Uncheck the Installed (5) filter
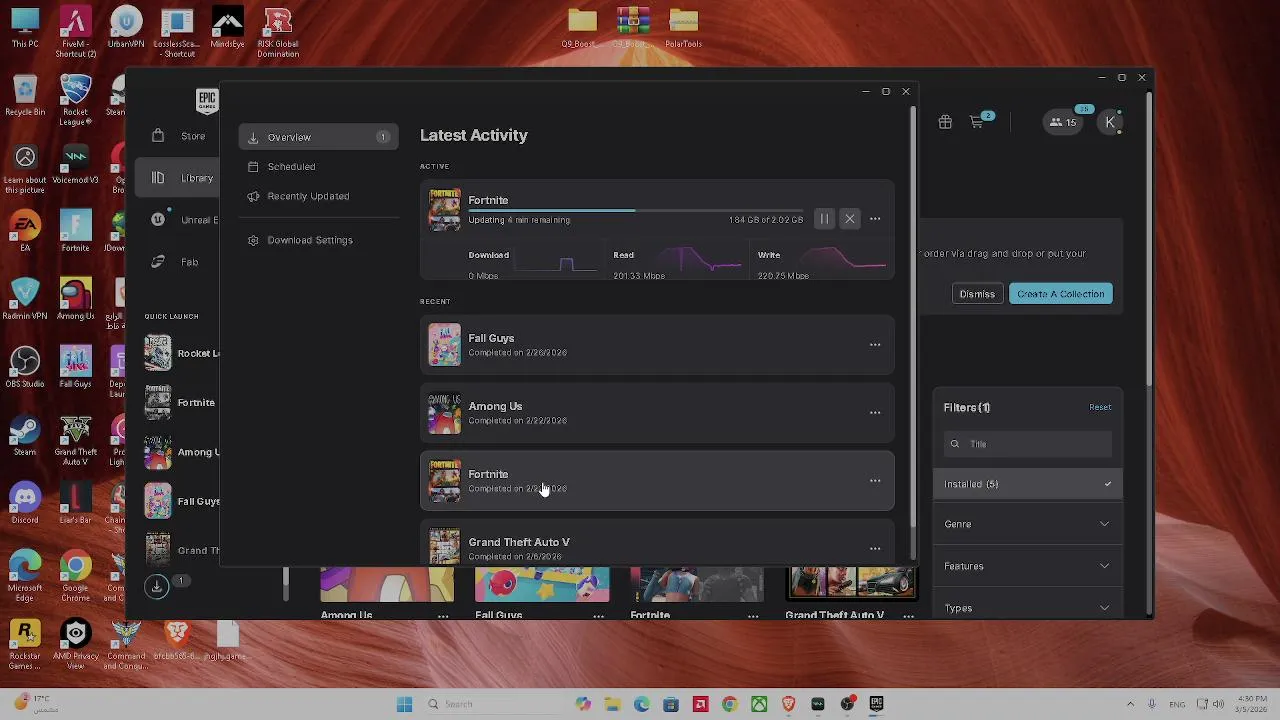The width and height of the screenshot is (1280, 720). point(1028,484)
